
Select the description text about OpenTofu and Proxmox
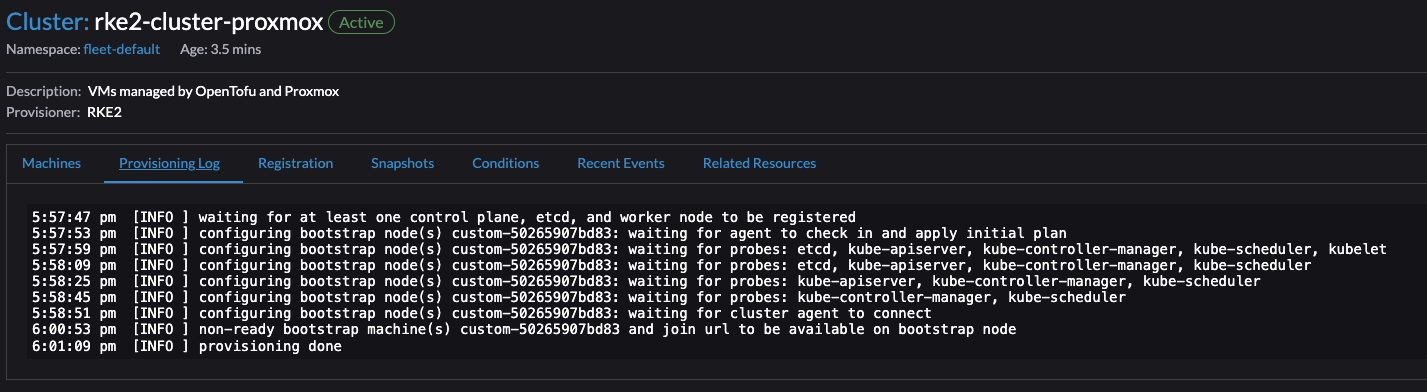pos(214,91)
